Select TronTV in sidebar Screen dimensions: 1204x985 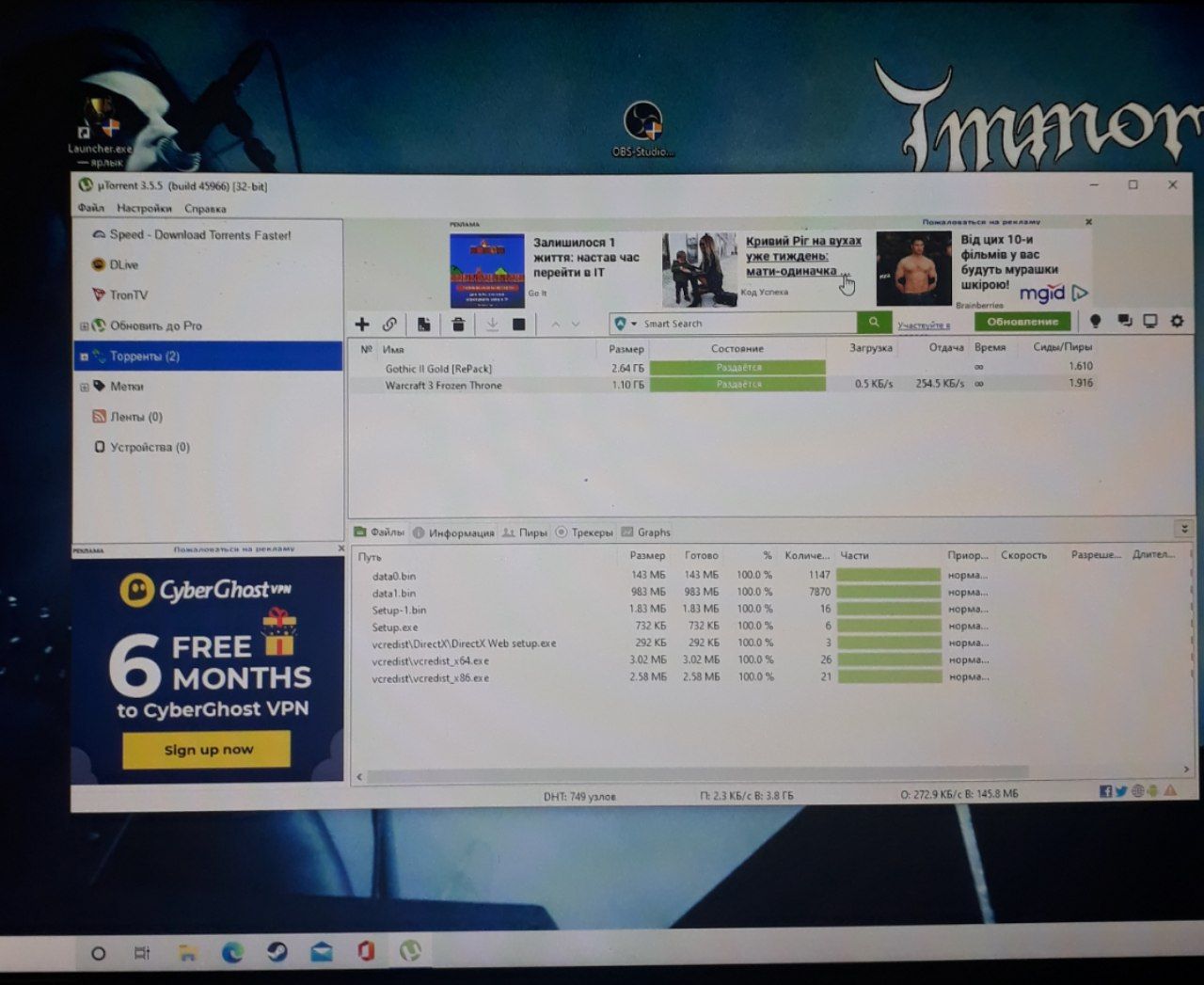(128, 295)
